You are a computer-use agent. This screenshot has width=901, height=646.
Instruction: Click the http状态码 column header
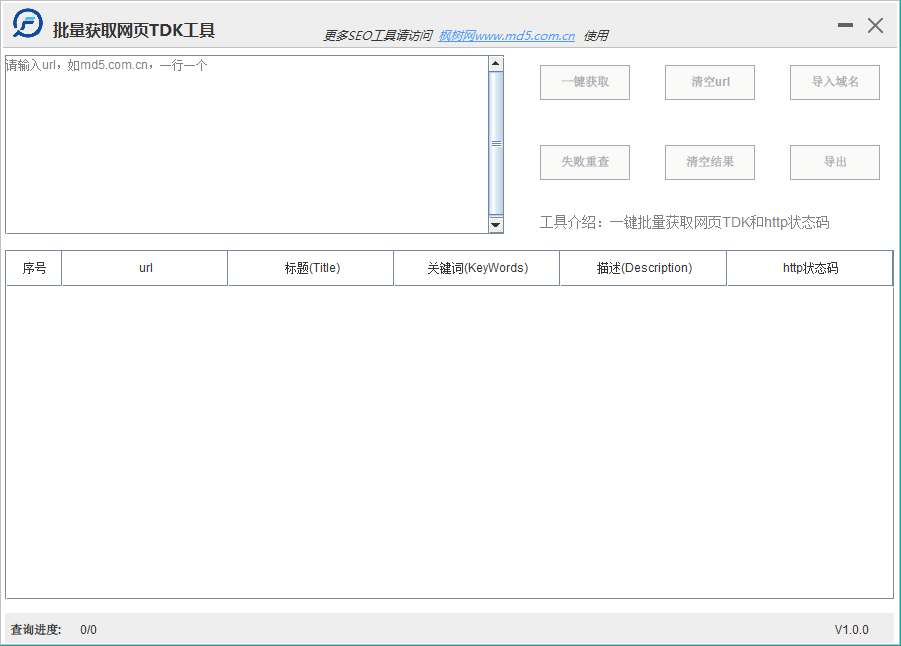click(809, 268)
